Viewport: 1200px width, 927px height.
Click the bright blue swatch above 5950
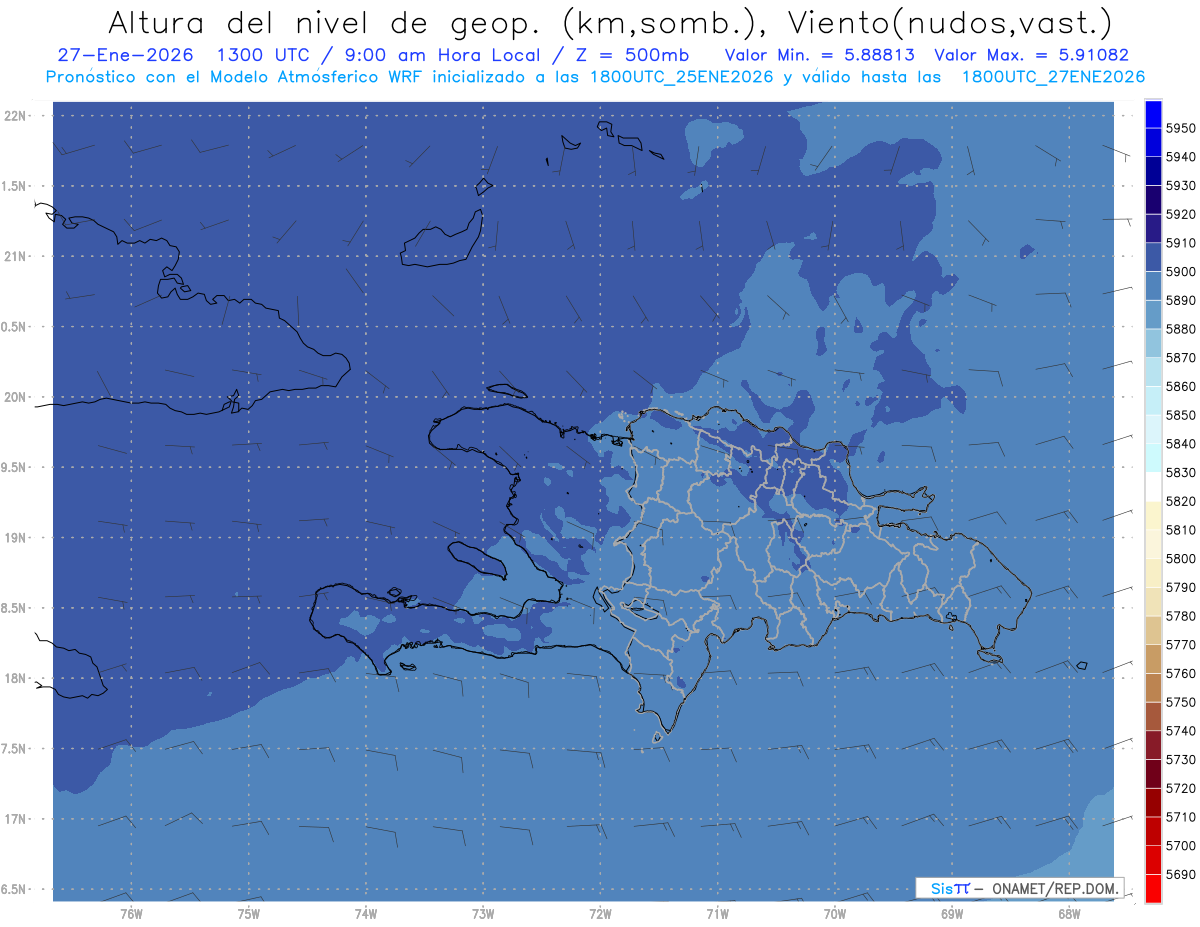point(1153,114)
